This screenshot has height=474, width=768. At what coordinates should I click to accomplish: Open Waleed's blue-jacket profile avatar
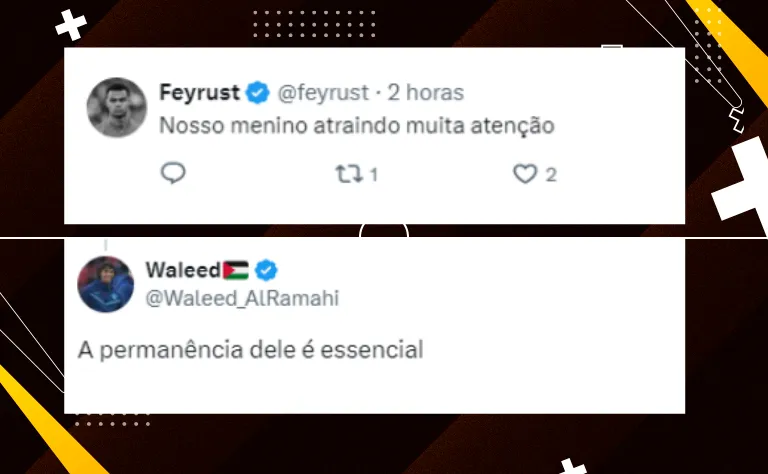point(105,284)
